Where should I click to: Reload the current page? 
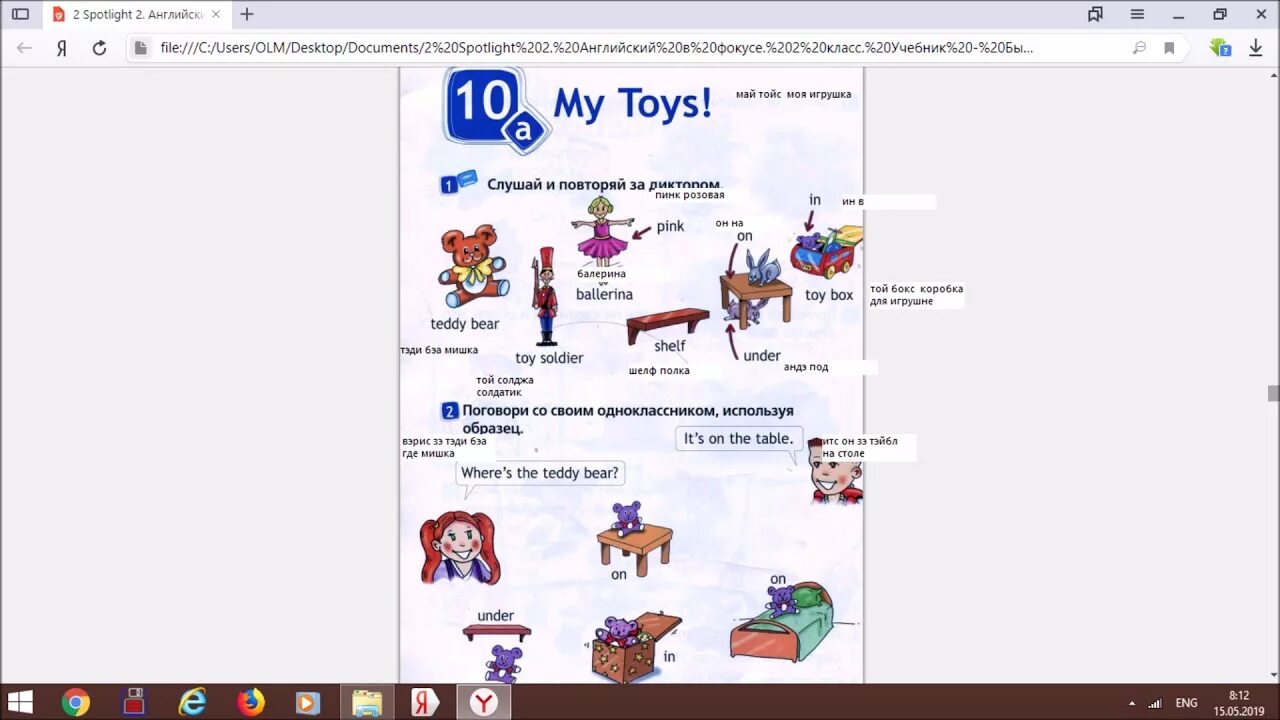[x=99, y=47]
